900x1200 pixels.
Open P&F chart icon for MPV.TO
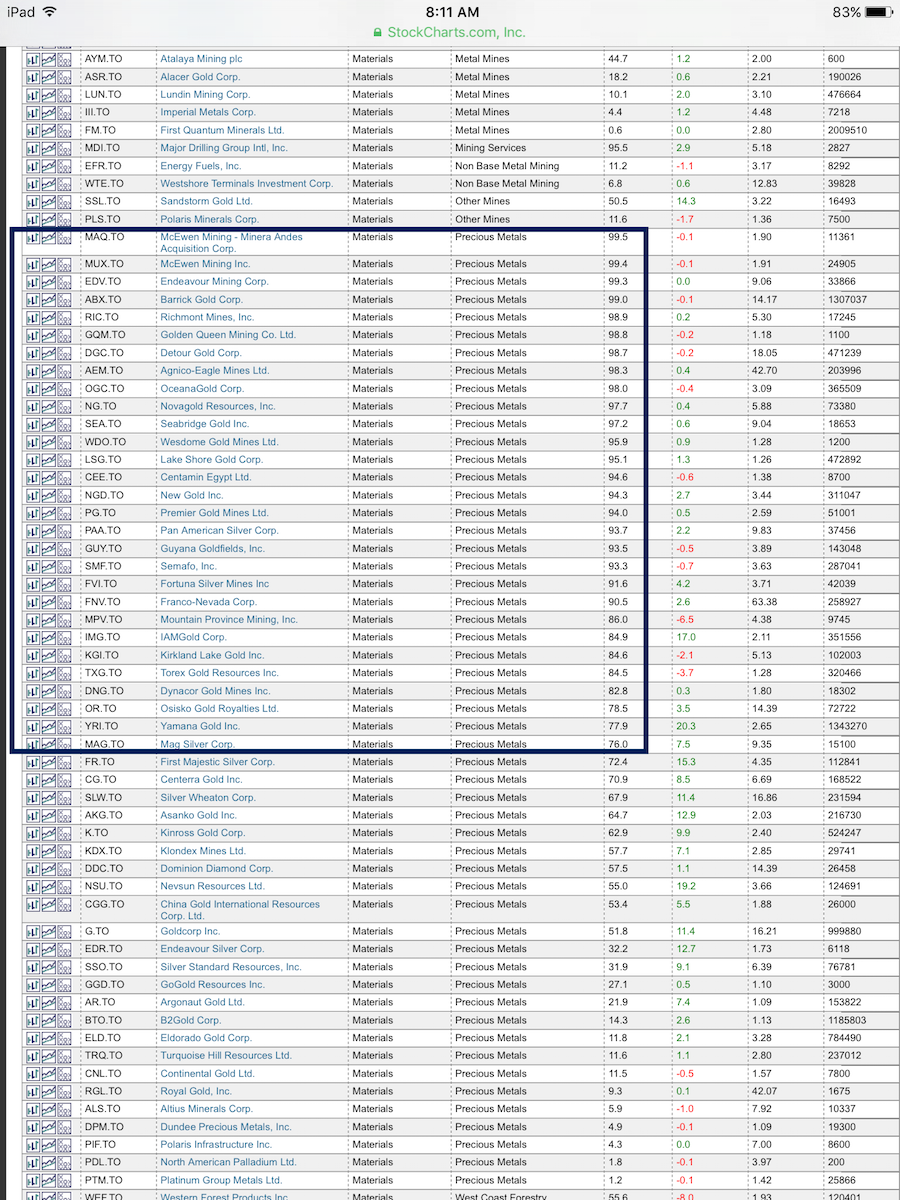coord(64,619)
